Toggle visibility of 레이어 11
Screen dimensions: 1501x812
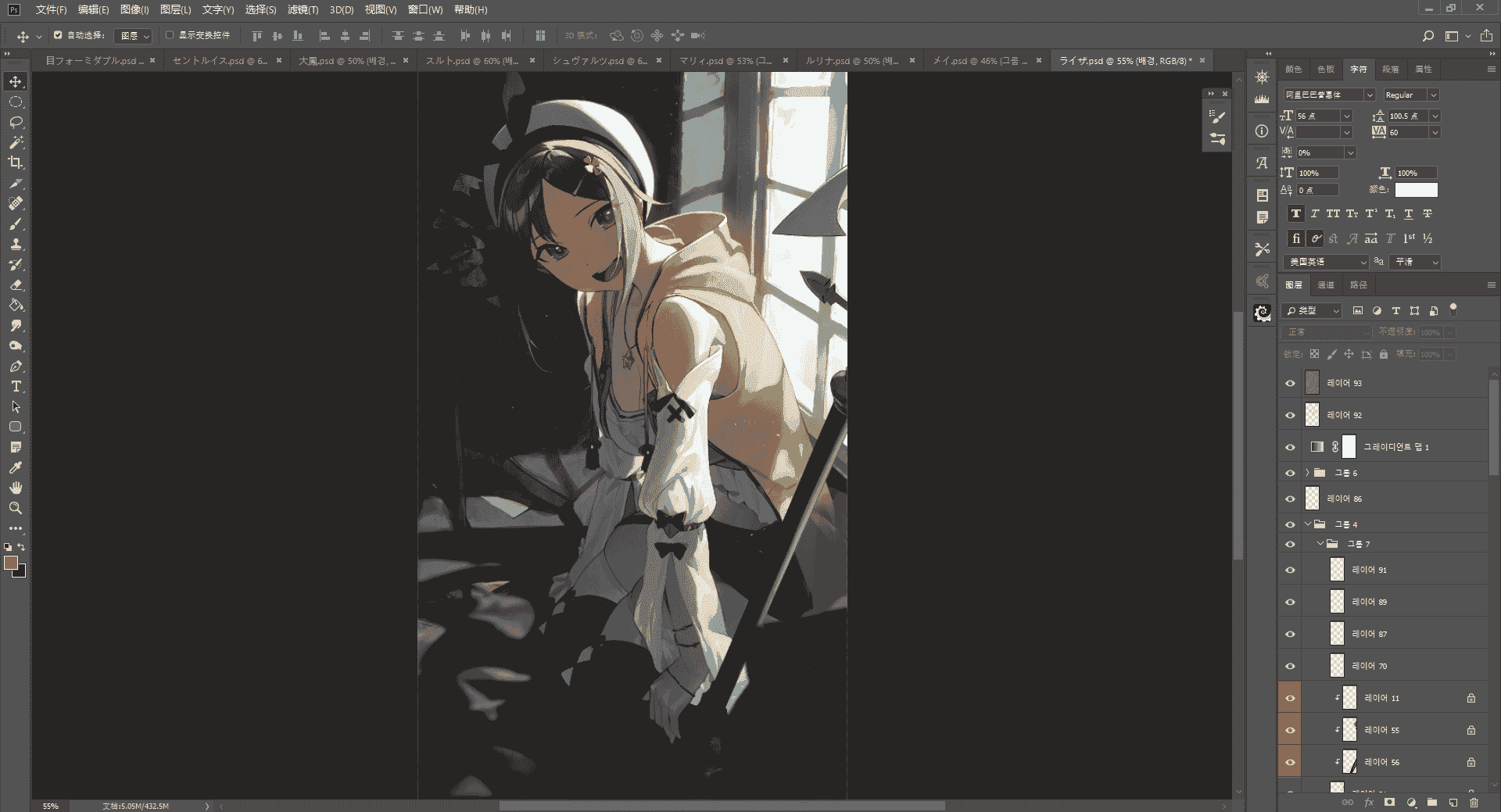[x=1290, y=698]
